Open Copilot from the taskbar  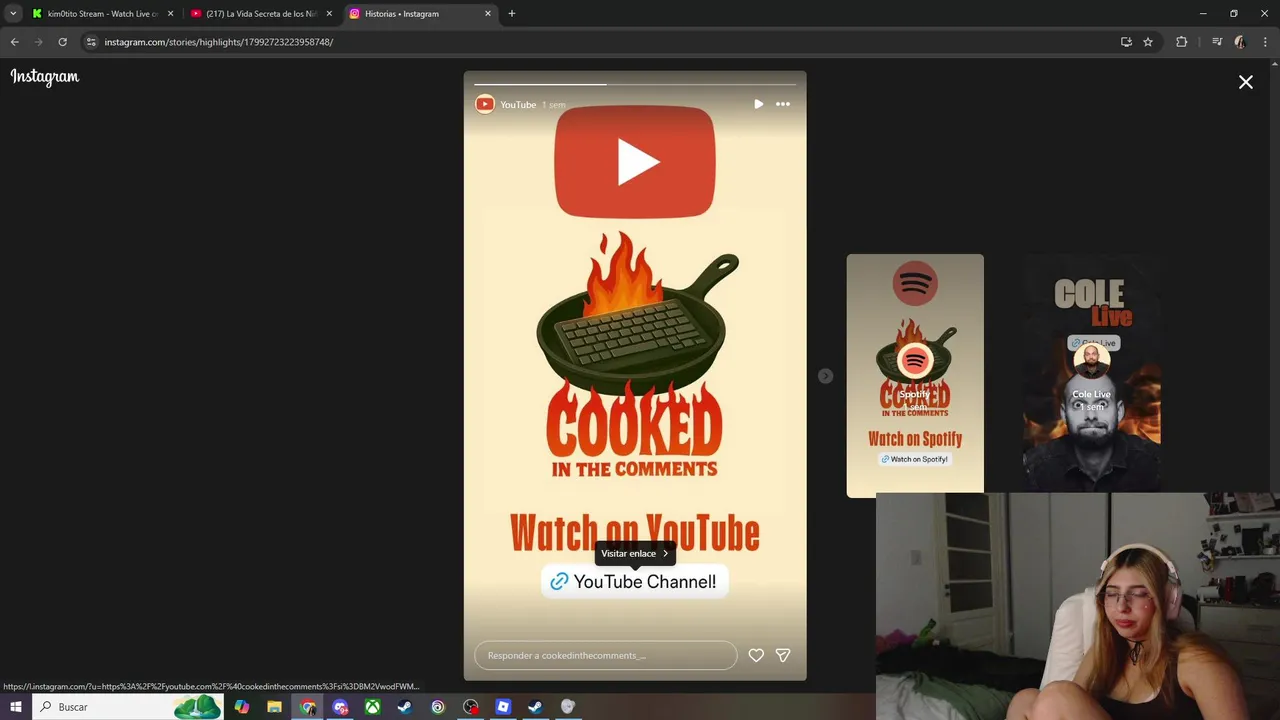(242, 707)
